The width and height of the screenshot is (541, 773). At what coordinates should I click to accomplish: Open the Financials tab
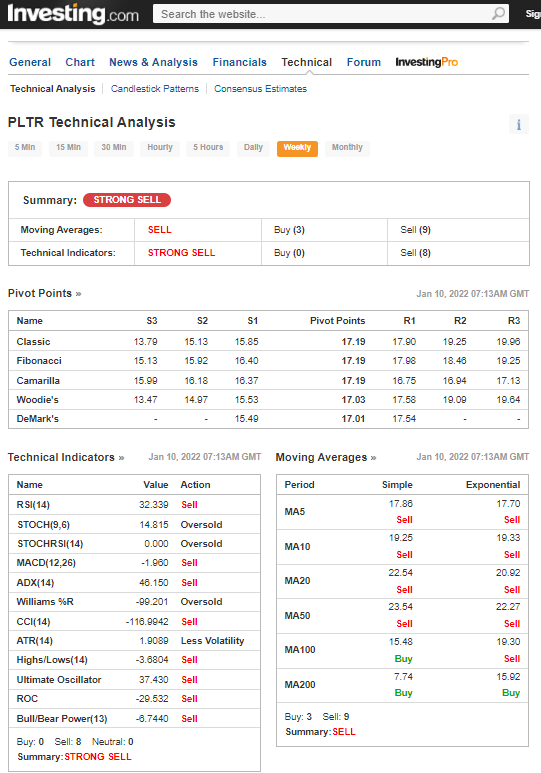click(x=240, y=62)
